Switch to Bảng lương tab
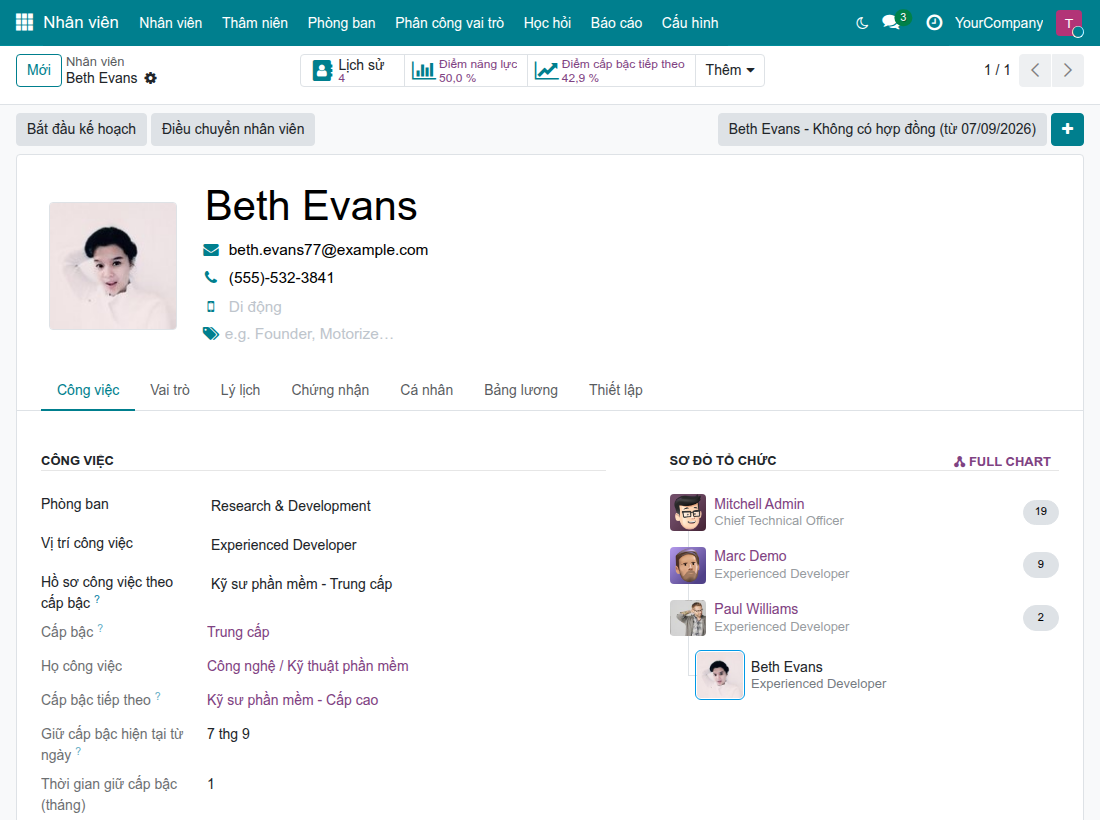 (521, 390)
